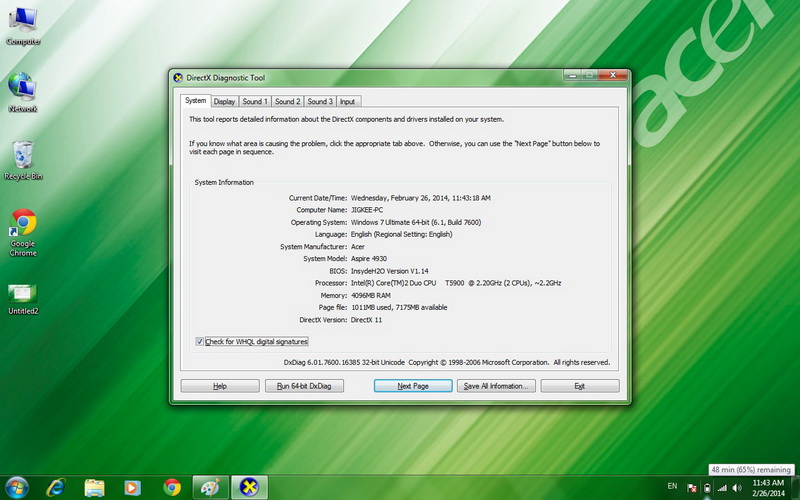Click the language English regional setting value
The height and width of the screenshot is (500, 800).
402,234
